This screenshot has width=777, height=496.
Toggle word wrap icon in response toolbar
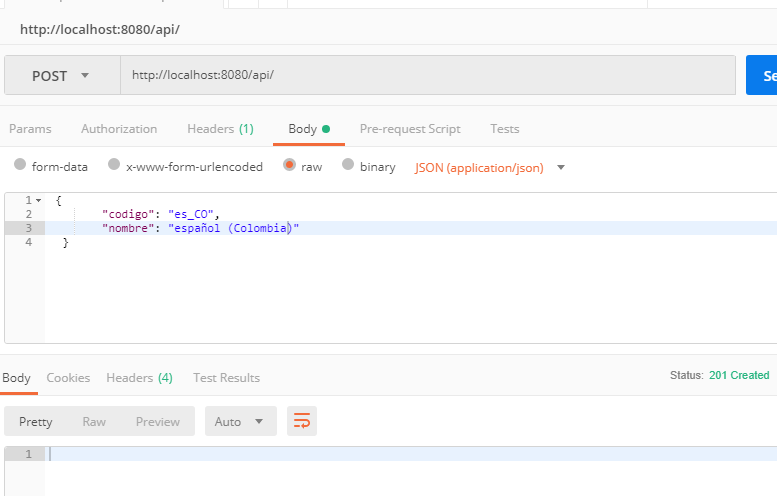tap(302, 421)
